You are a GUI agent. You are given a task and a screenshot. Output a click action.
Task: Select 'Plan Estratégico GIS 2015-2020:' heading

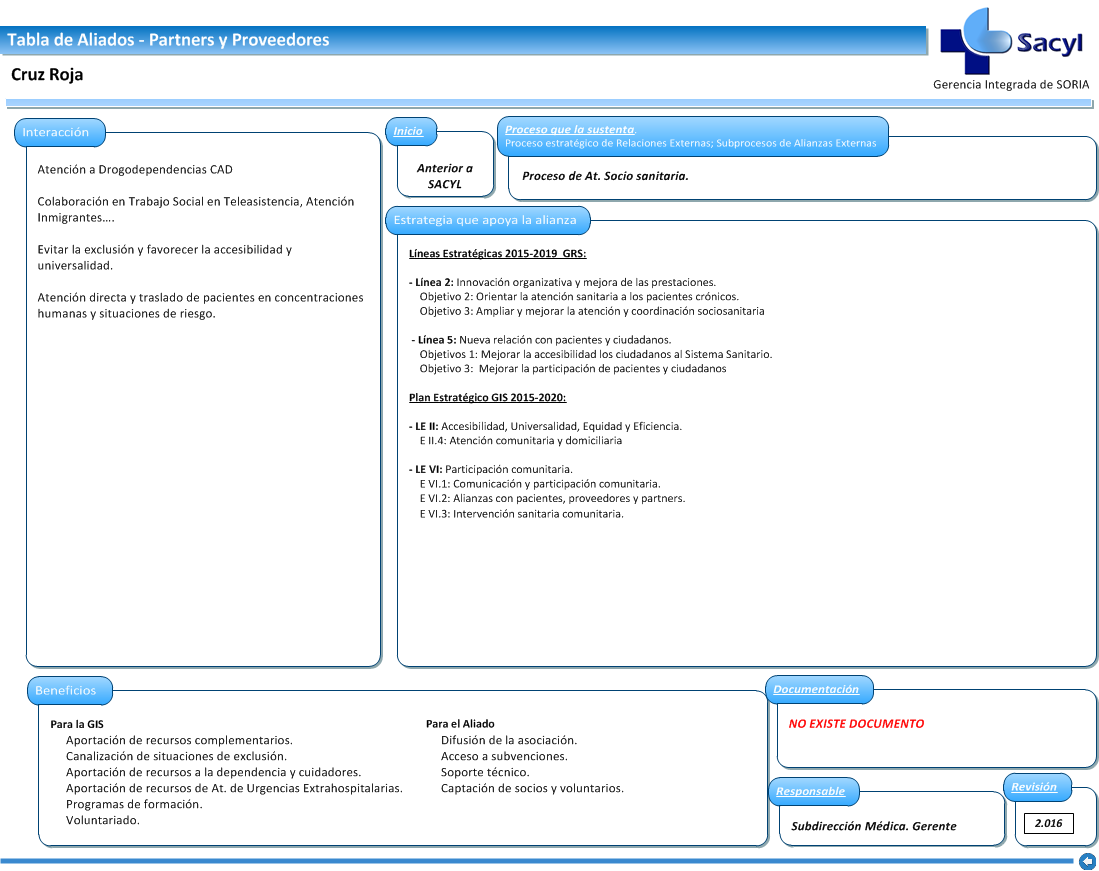point(487,397)
